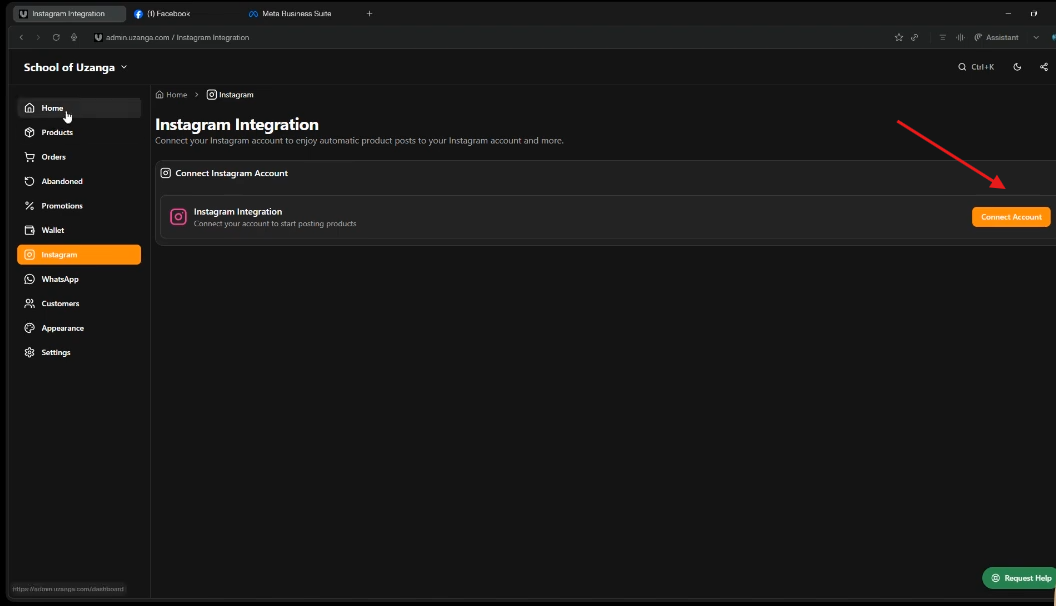Open Products in the sidebar
This screenshot has width=1056, height=606.
pos(79,133)
